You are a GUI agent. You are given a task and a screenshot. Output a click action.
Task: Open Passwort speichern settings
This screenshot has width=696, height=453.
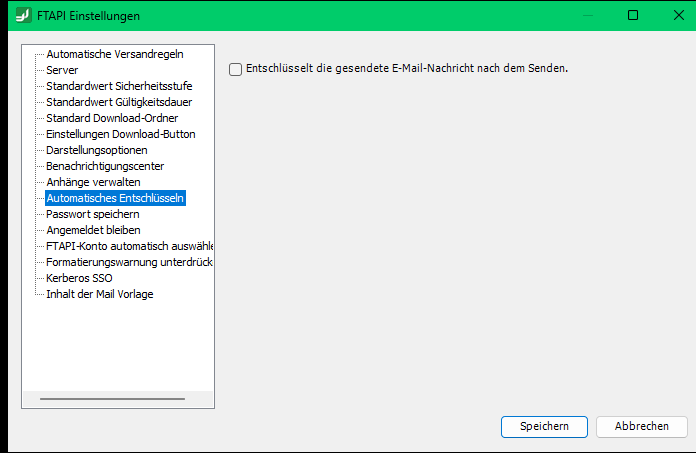(93, 214)
